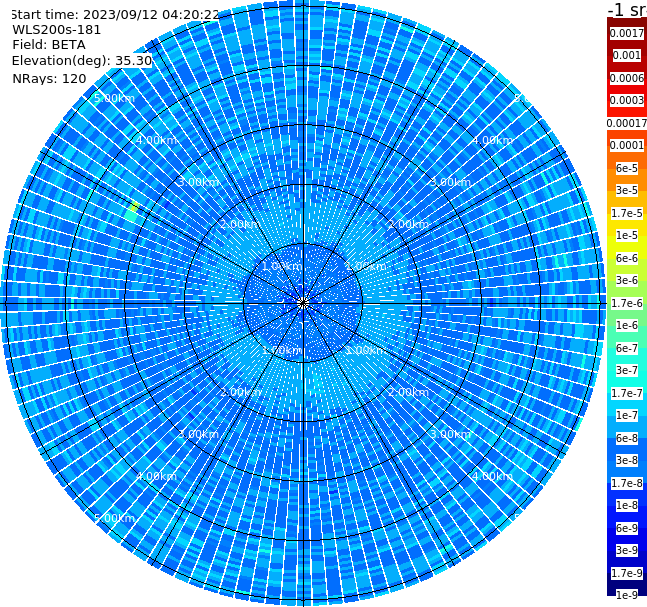Click the 1e-7 colorbar tick label
This screenshot has width=647, height=607.
point(627,415)
